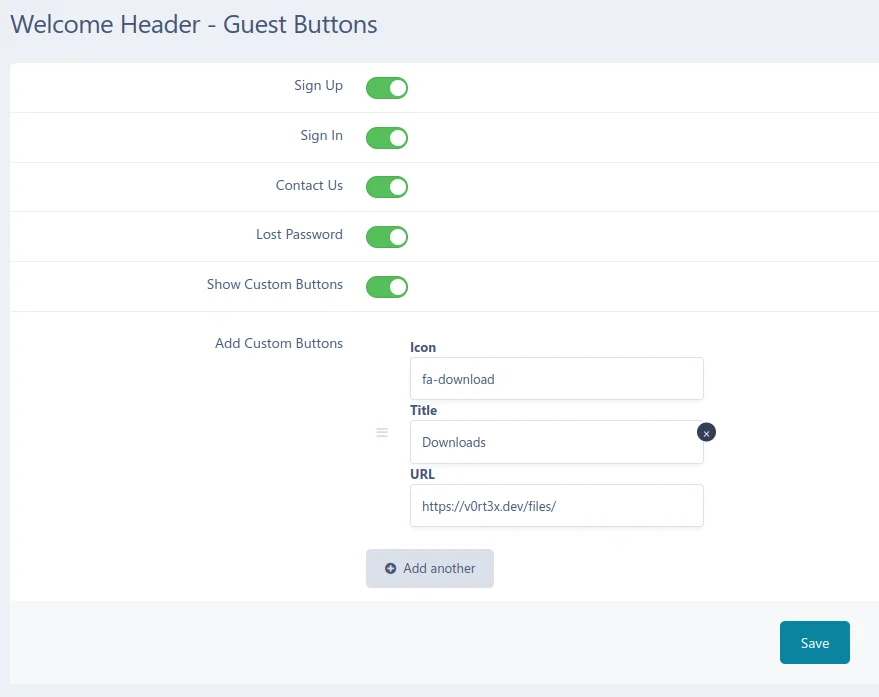879x697 pixels.
Task: Focus the URL input field
Action: (x=556, y=506)
